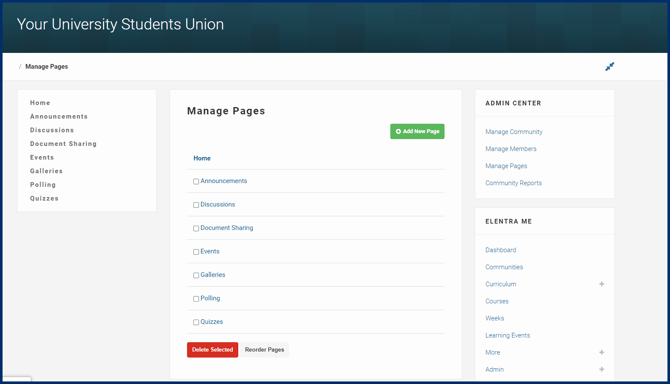The width and height of the screenshot is (670, 384).
Task: Go to Dashboard in Elentra ME
Action: (501, 250)
